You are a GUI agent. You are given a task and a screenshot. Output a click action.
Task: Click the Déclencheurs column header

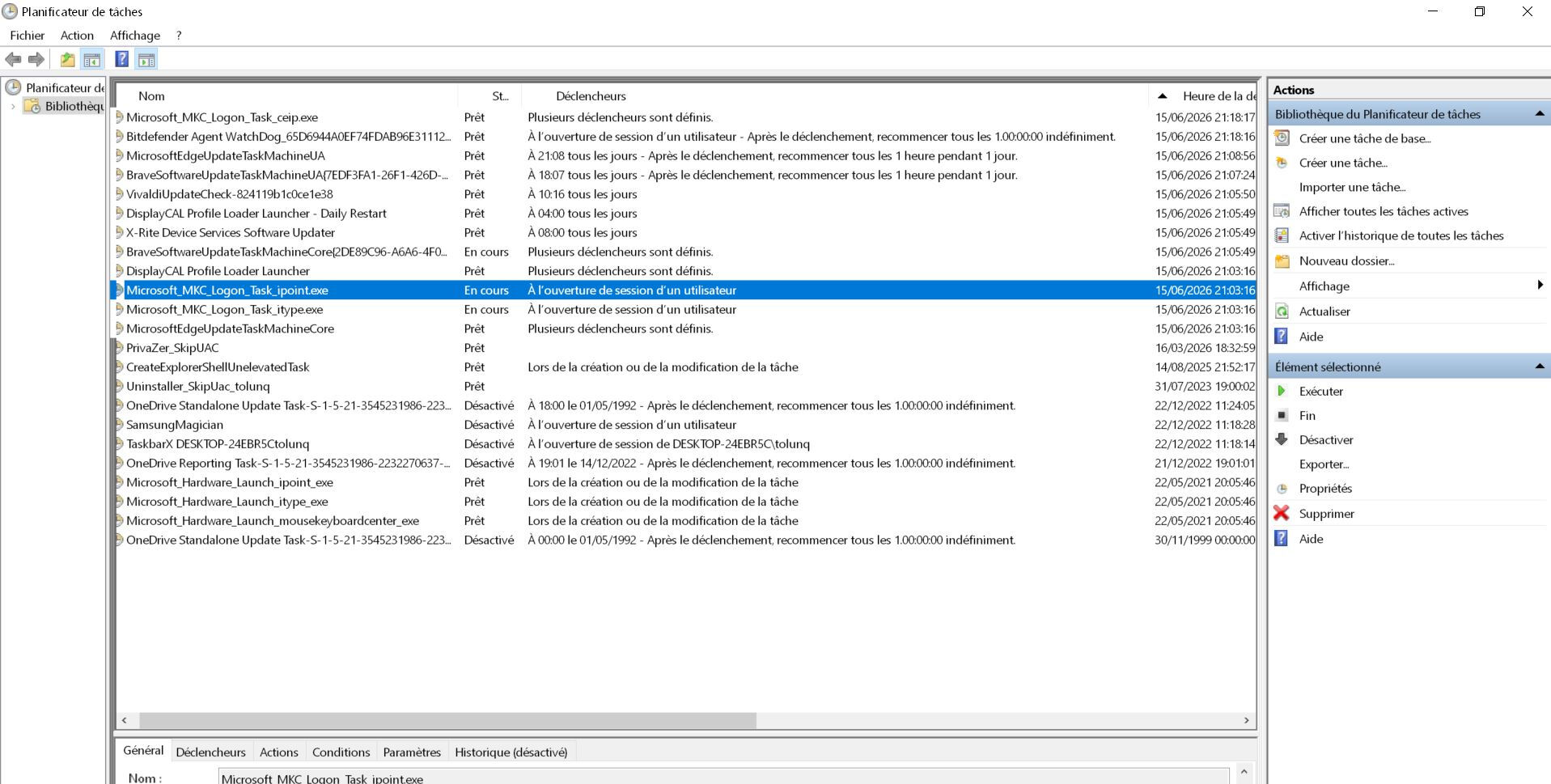pyautogui.click(x=835, y=95)
